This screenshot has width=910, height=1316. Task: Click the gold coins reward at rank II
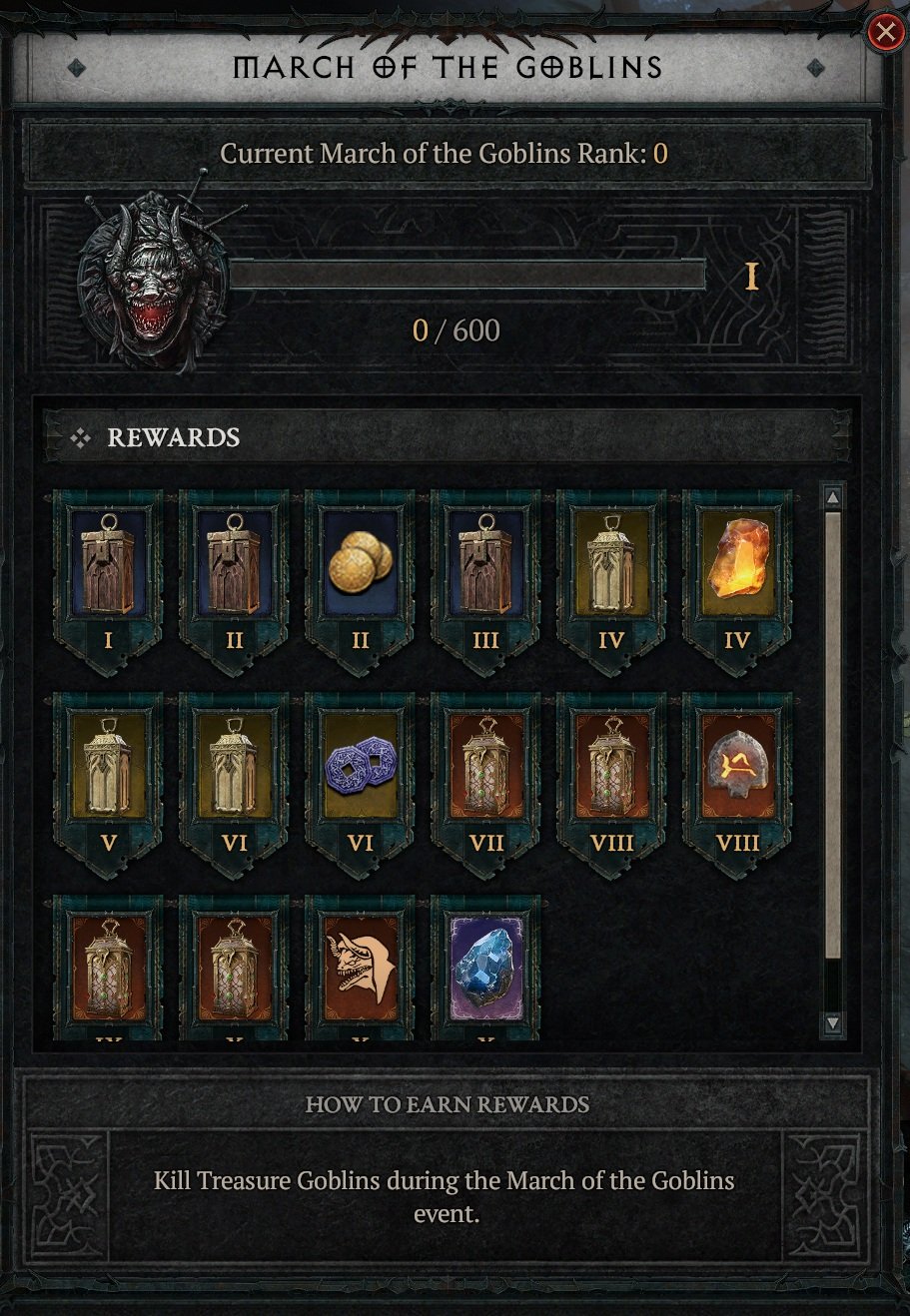[x=360, y=567]
